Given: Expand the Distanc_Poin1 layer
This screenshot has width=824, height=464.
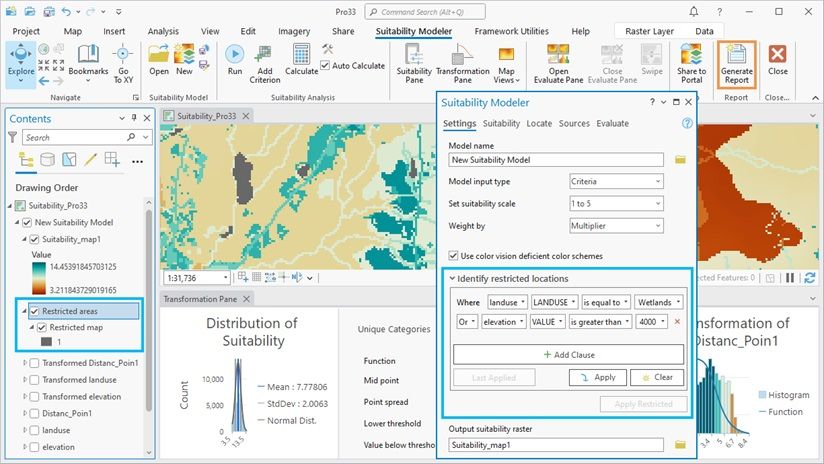Looking at the screenshot, I should click(x=25, y=414).
